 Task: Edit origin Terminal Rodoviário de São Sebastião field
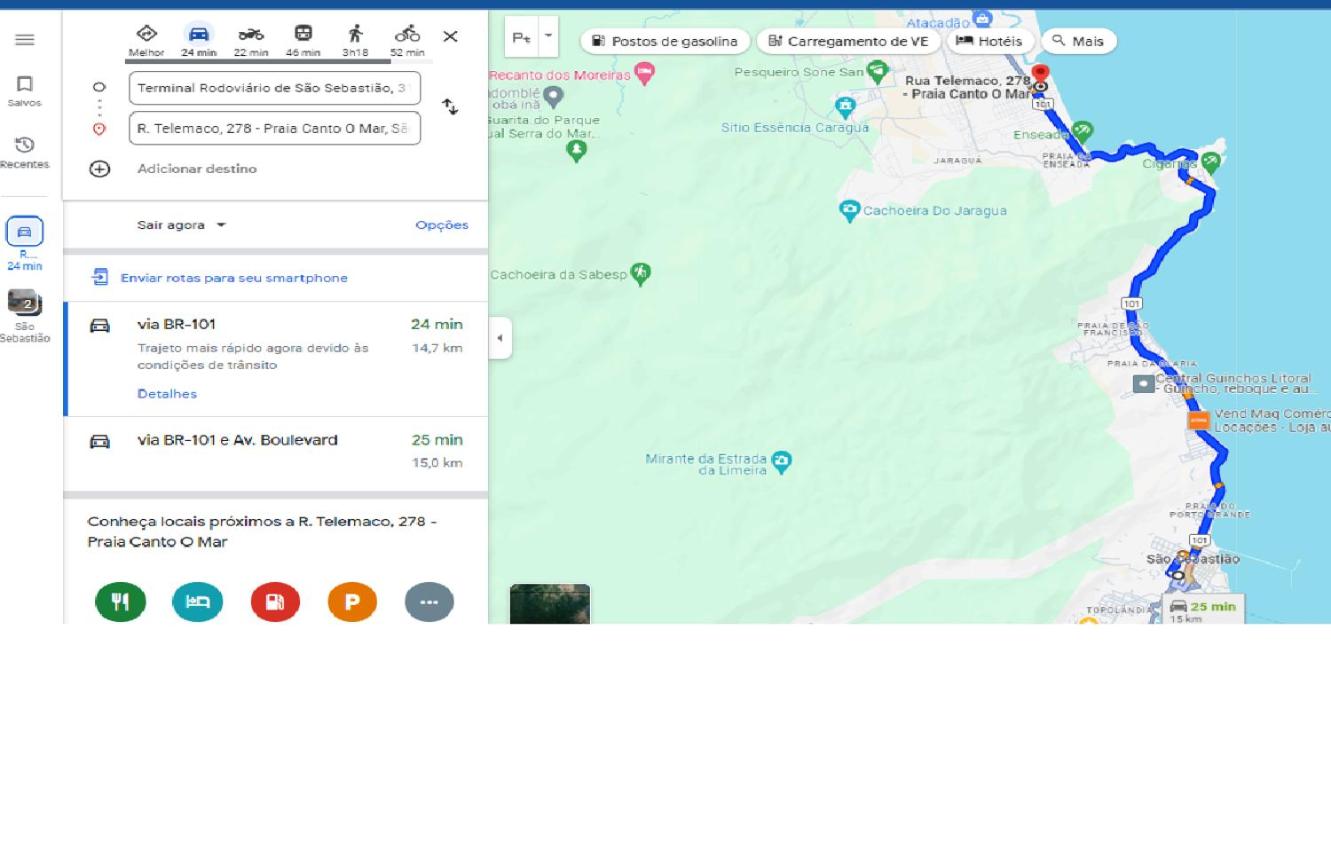click(x=275, y=88)
